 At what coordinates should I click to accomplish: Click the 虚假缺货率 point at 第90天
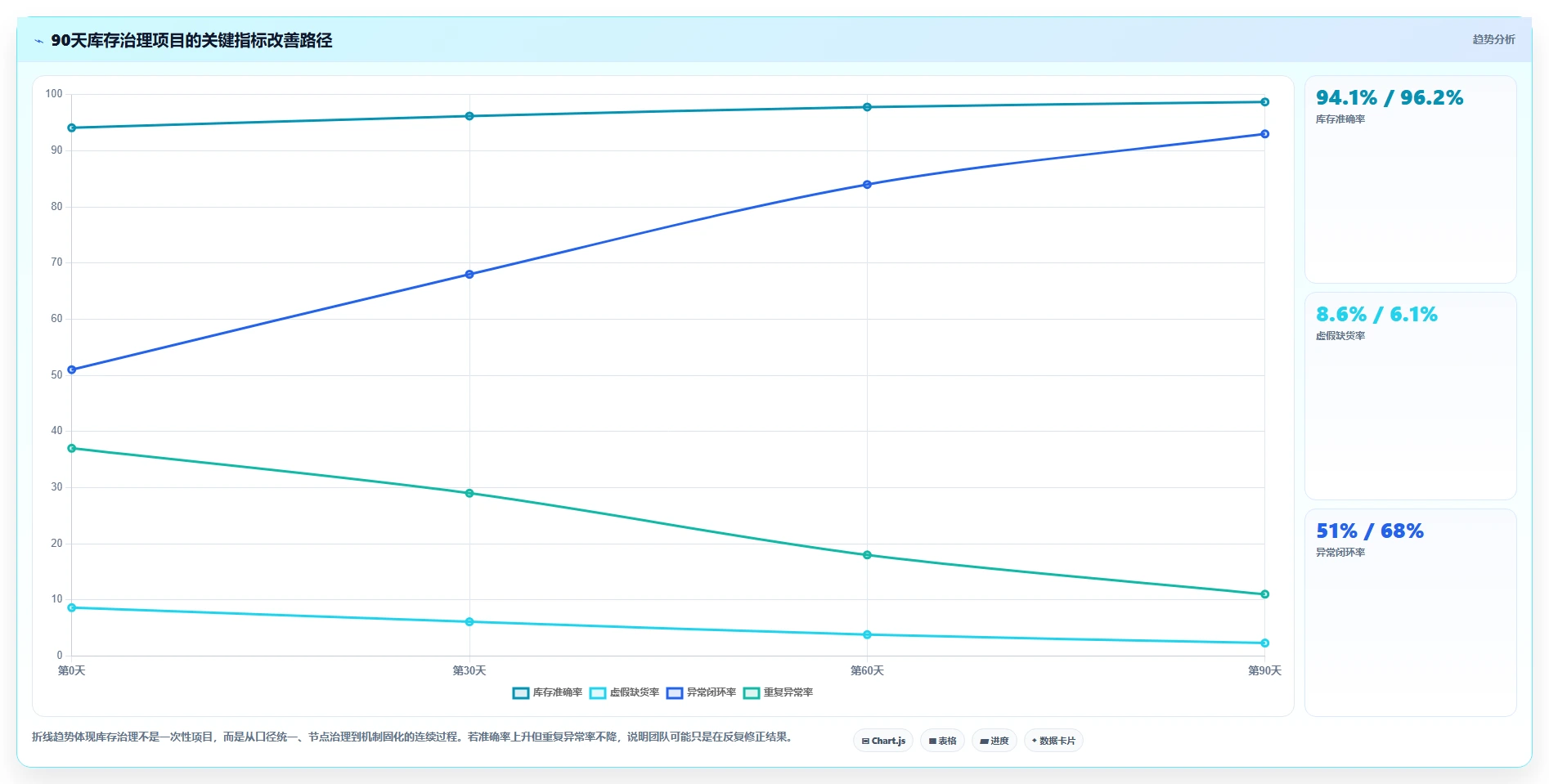(1264, 643)
